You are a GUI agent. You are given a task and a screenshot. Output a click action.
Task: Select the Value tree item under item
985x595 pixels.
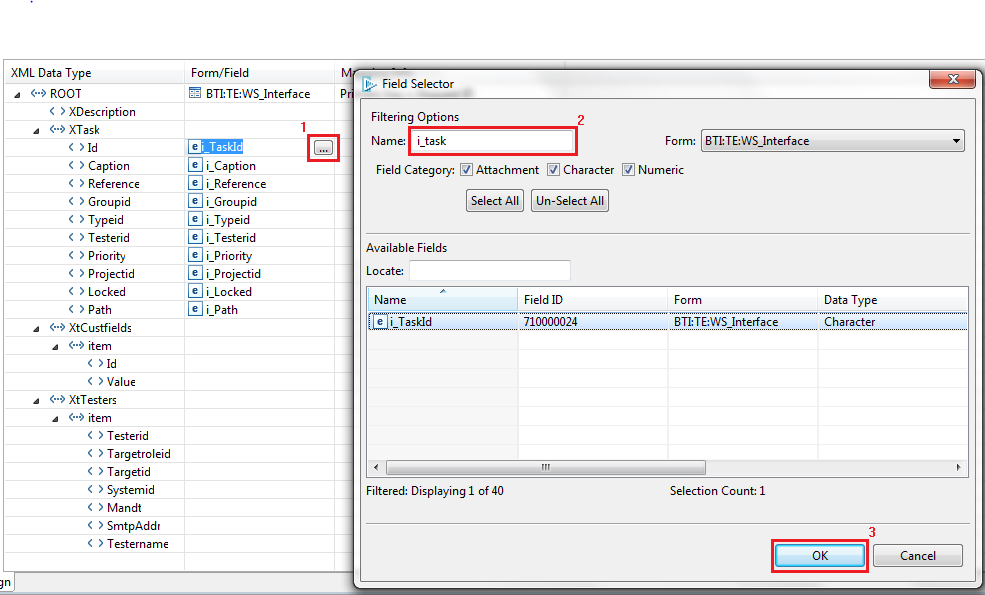[121, 382]
